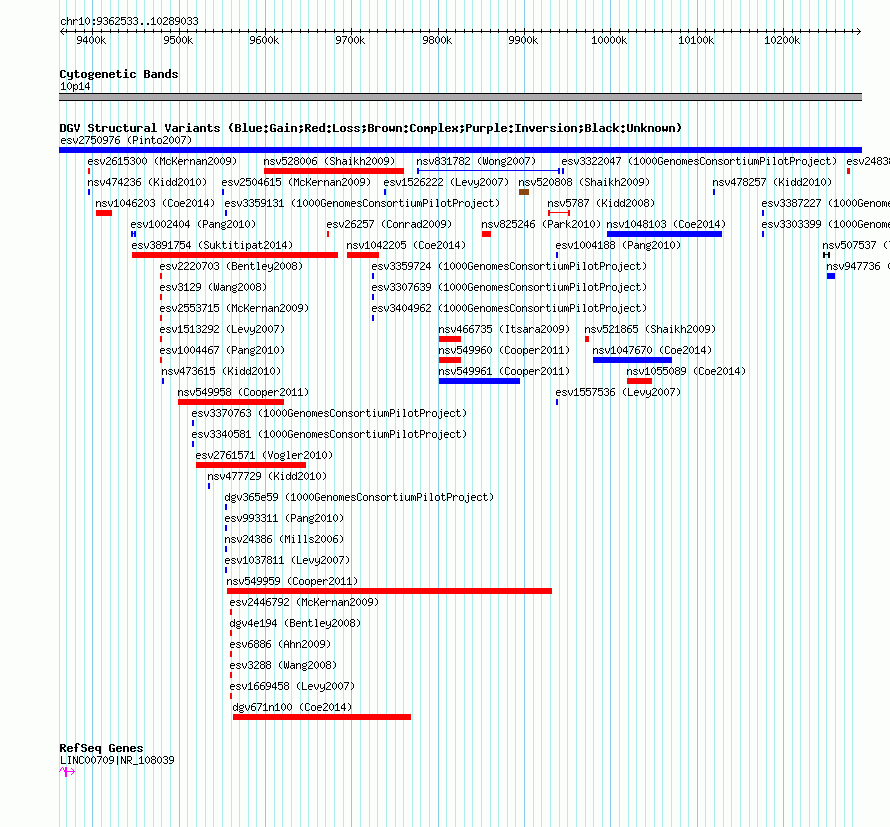Click the 9800k ruler tick label
This screenshot has width=890, height=827.
[438, 40]
